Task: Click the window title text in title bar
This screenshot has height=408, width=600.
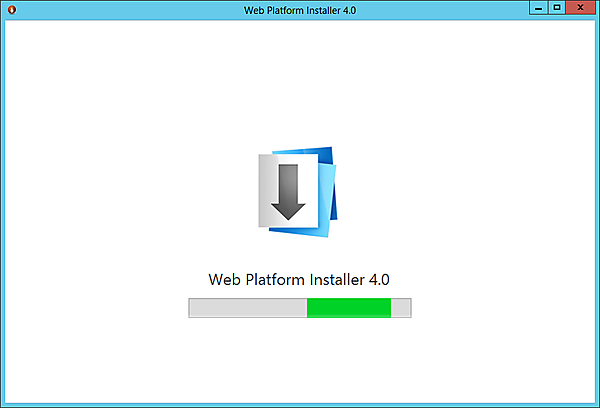Action: click(x=300, y=10)
